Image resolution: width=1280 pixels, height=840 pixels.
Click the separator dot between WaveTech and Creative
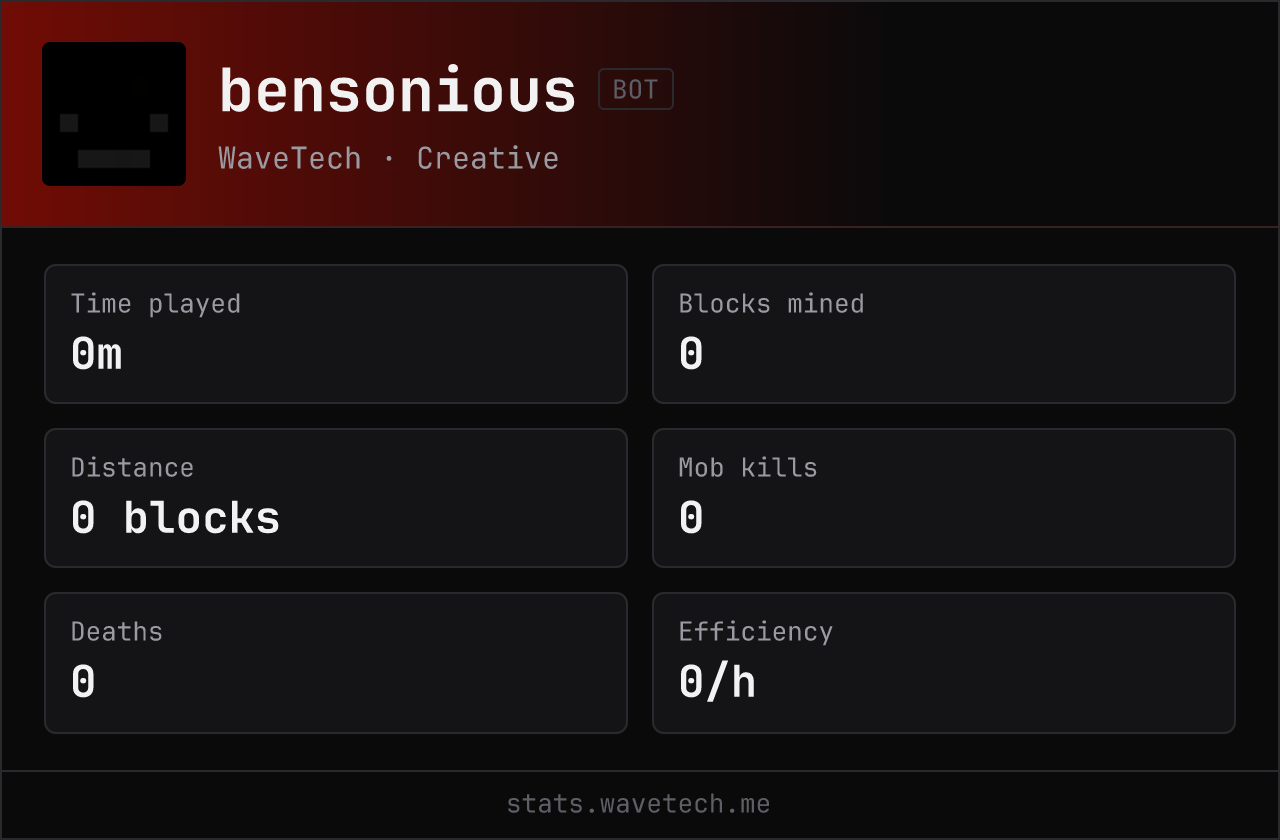(389, 159)
